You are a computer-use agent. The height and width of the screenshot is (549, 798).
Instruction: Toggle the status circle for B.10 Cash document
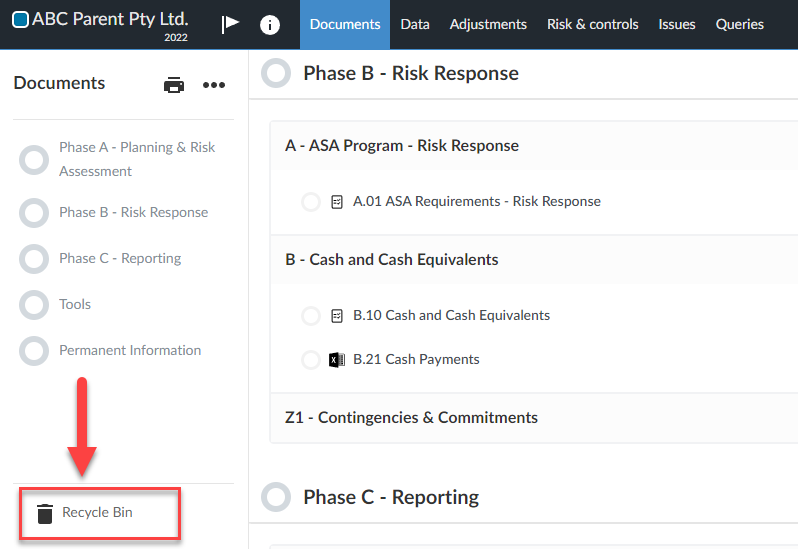pos(311,316)
